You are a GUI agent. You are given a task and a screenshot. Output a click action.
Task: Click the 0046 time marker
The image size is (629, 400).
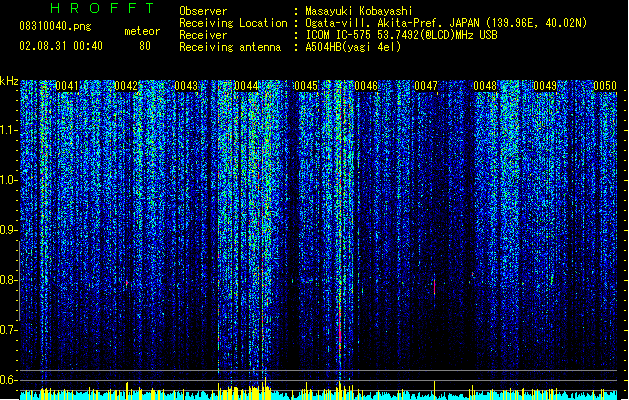366,86
